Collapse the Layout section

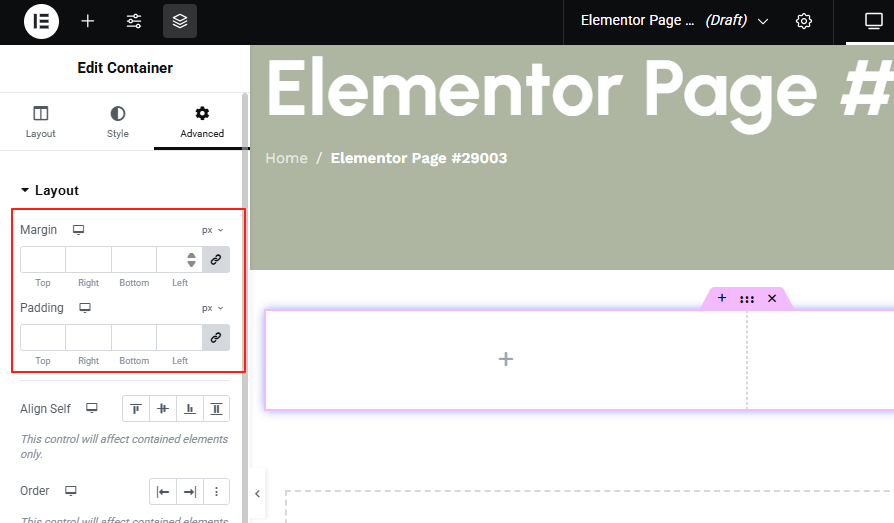point(50,190)
